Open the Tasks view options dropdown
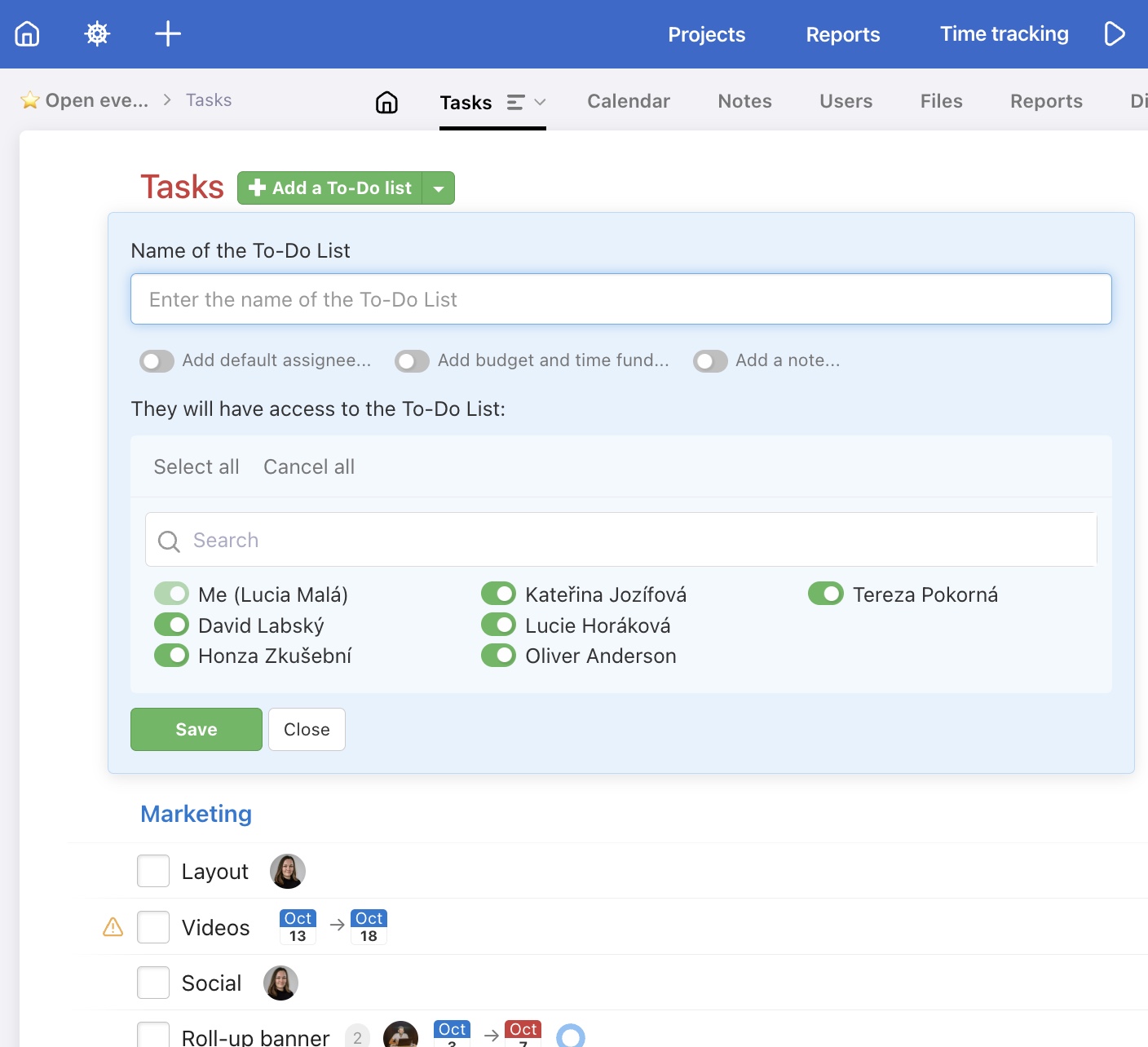This screenshot has width=1148, height=1047. [x=526, y=102]
